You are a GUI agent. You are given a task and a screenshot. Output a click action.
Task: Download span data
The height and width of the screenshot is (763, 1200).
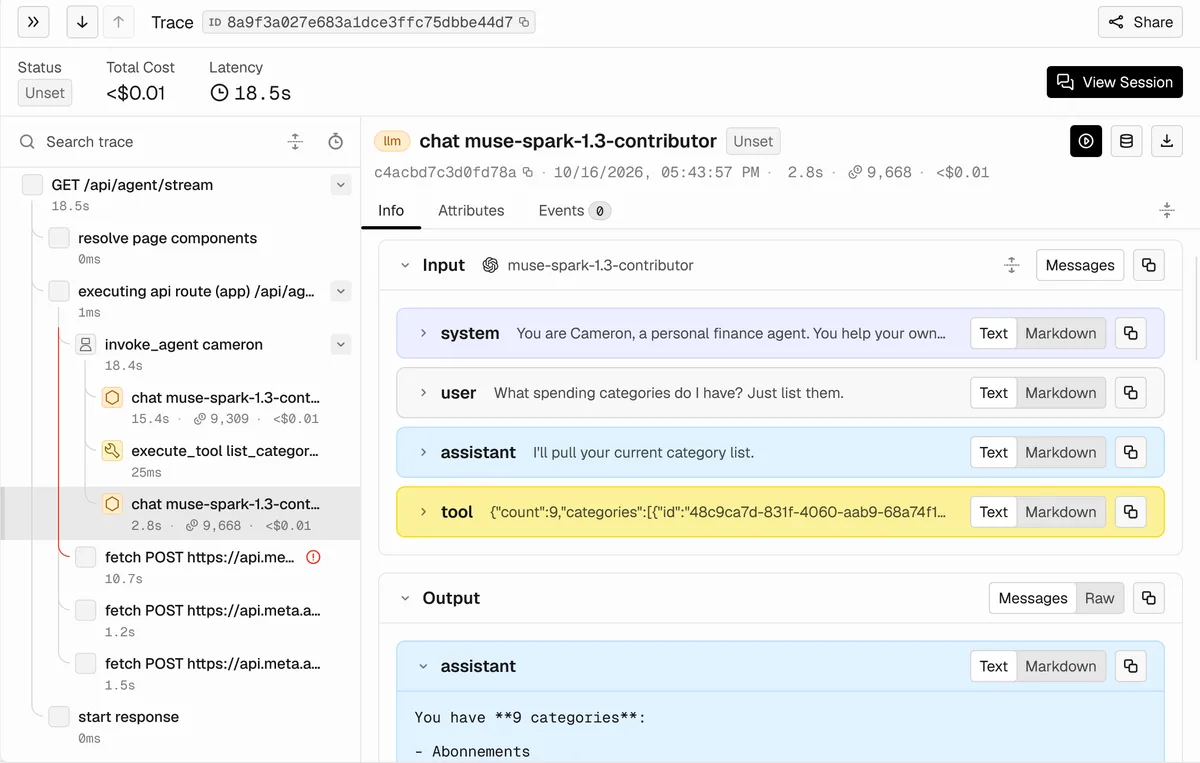click(x=1166, y=141)
